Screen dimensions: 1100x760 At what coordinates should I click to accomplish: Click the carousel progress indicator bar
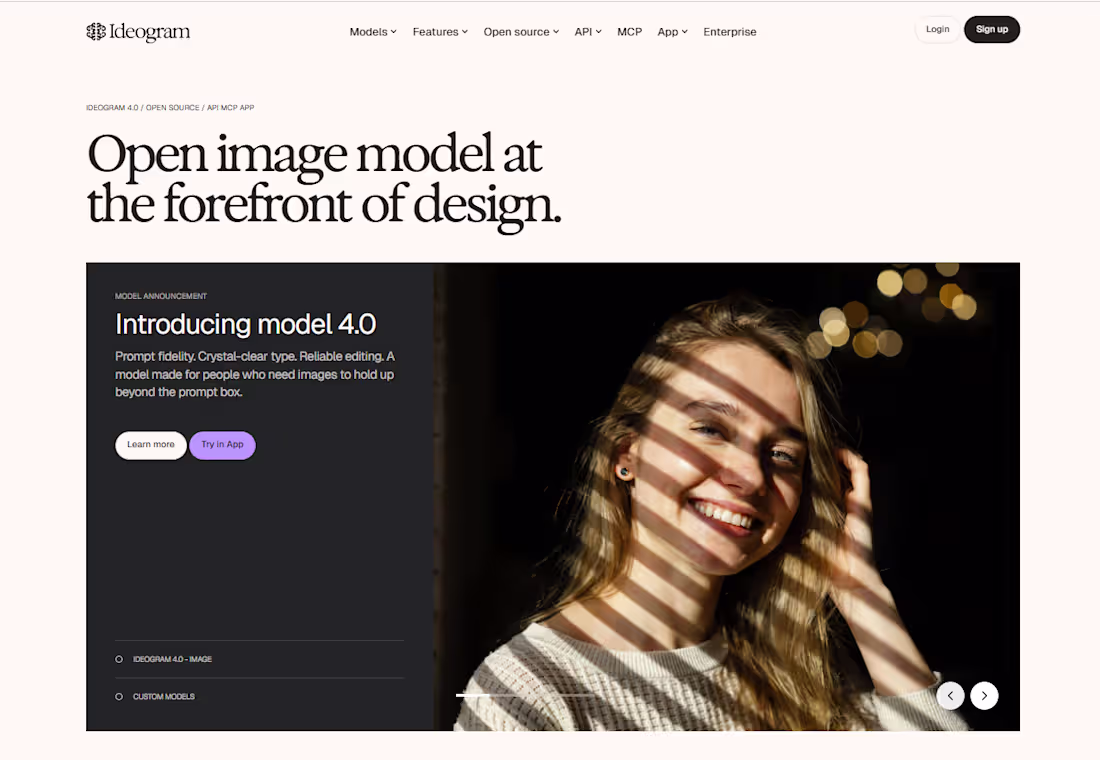tap(526, 695)
